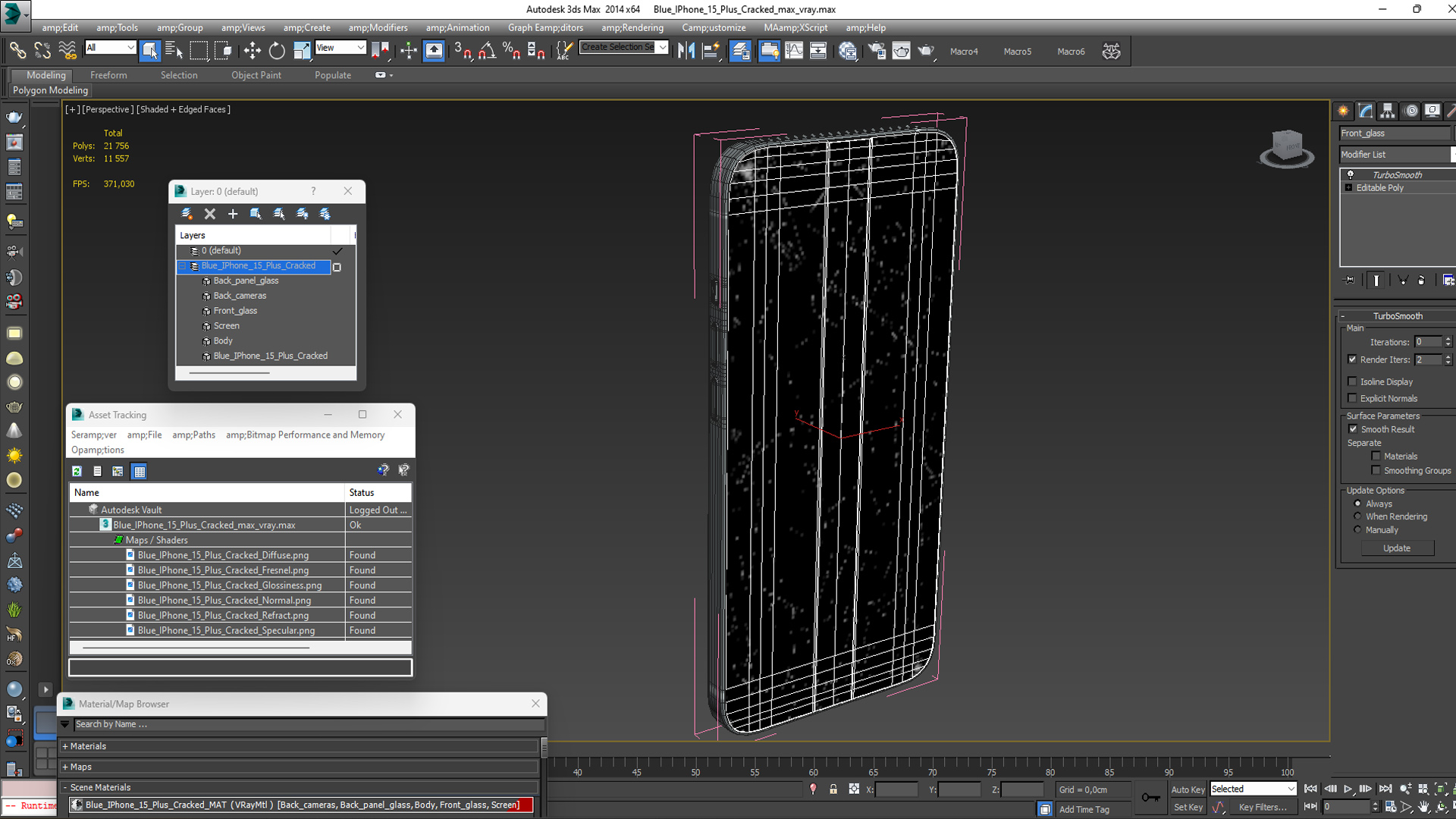The width and height of the screenshot is (1456, 819).
Task: Enable Separate by Smoothing Groups checkbox
Action: pyautogui.click(x=1376, y=470)
